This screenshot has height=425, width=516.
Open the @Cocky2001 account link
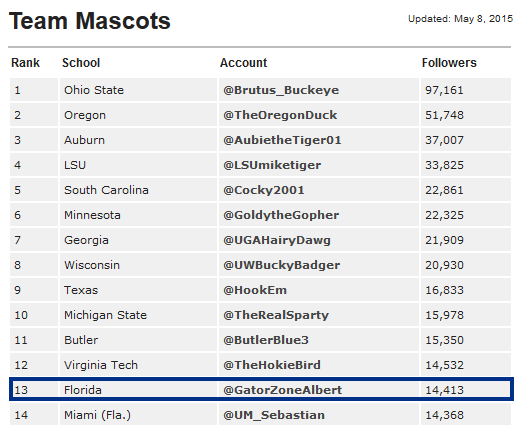click(x=264, y=190)
